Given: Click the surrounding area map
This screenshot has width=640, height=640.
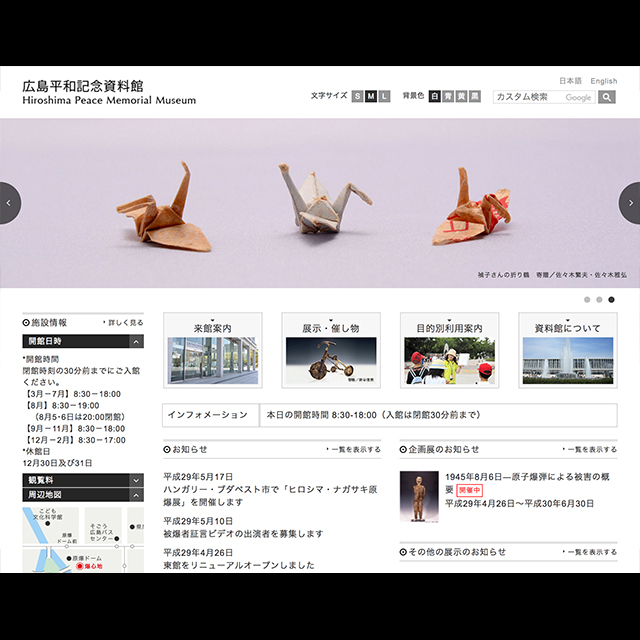Looking at the screenshot, I should (83, 540).
